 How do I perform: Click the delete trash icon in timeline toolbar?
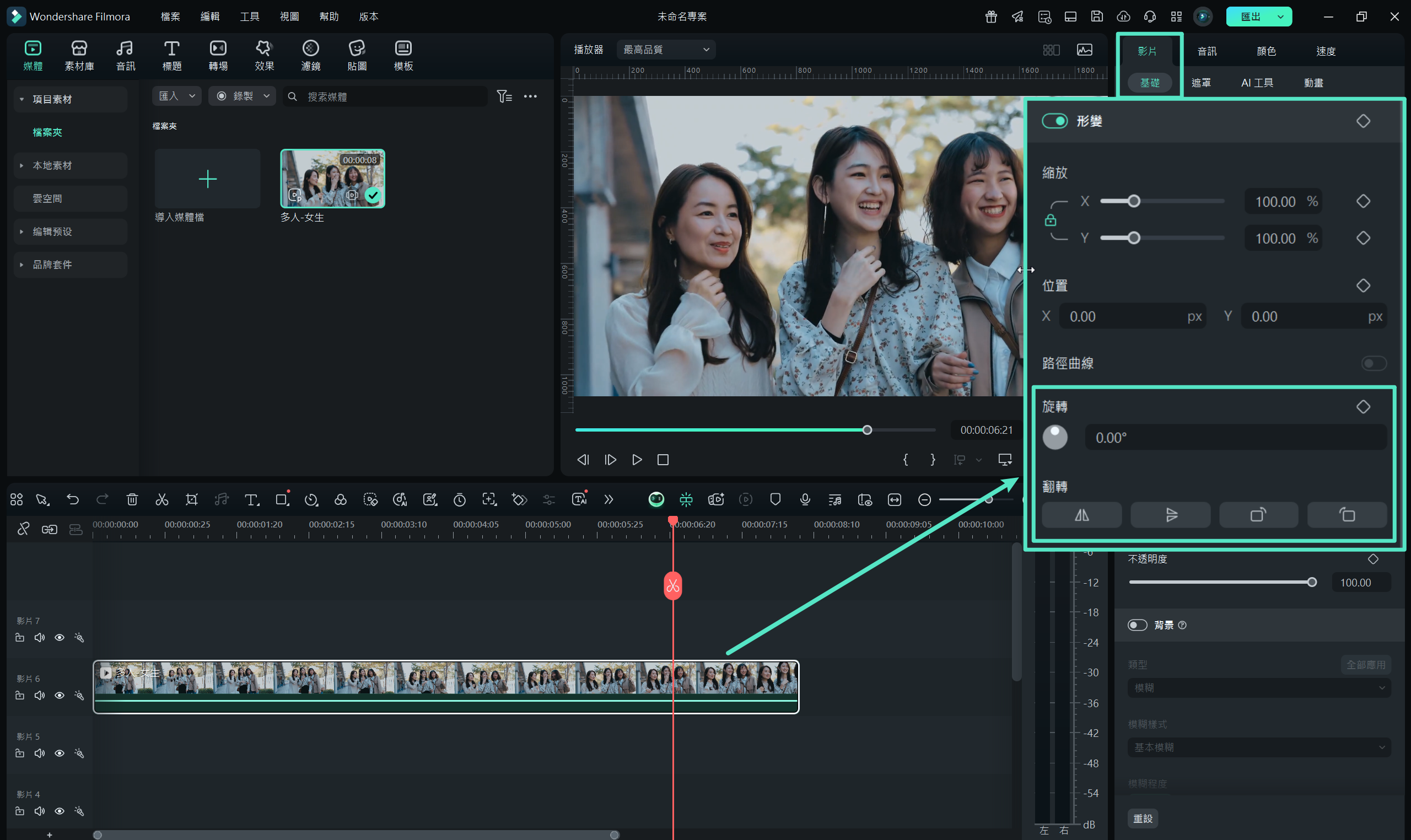click(x=132, y=499)
